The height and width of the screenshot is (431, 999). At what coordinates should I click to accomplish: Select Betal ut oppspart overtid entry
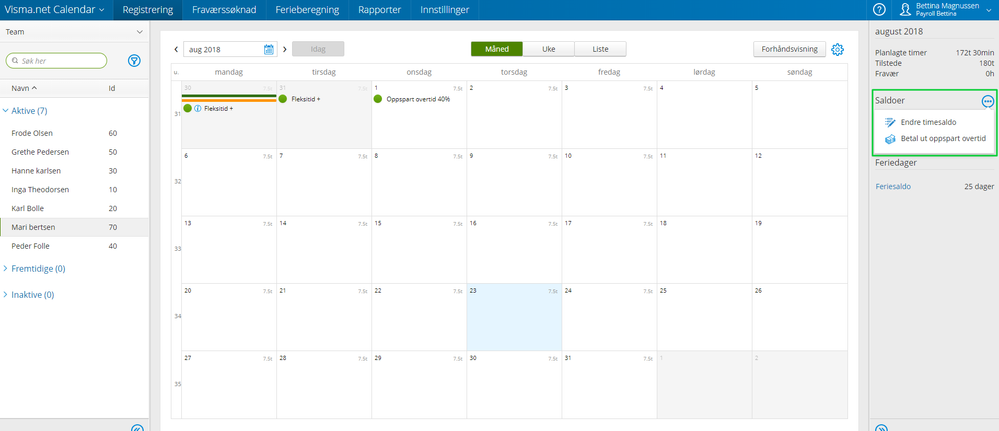tap(944, 138)
